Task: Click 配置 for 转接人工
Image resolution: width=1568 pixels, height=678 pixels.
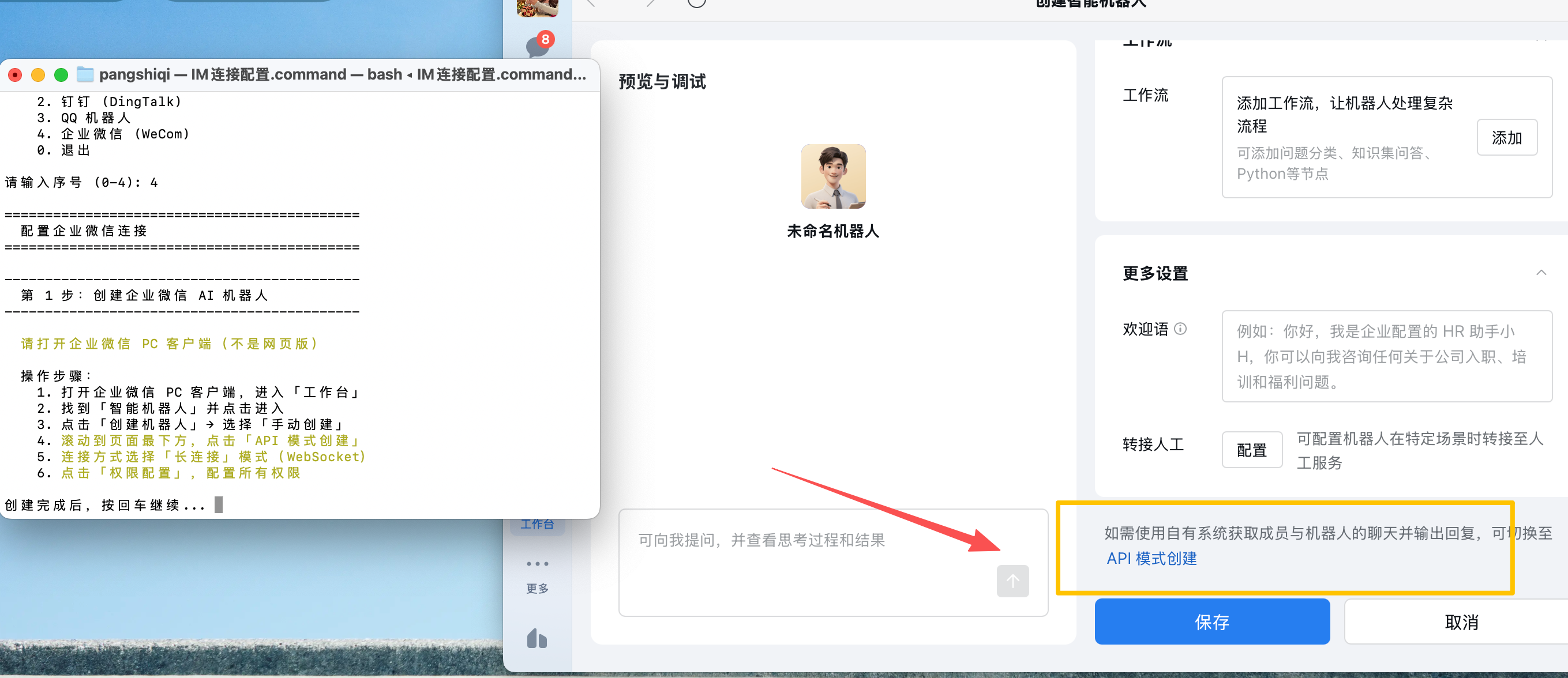Action: click(1251, 450)
